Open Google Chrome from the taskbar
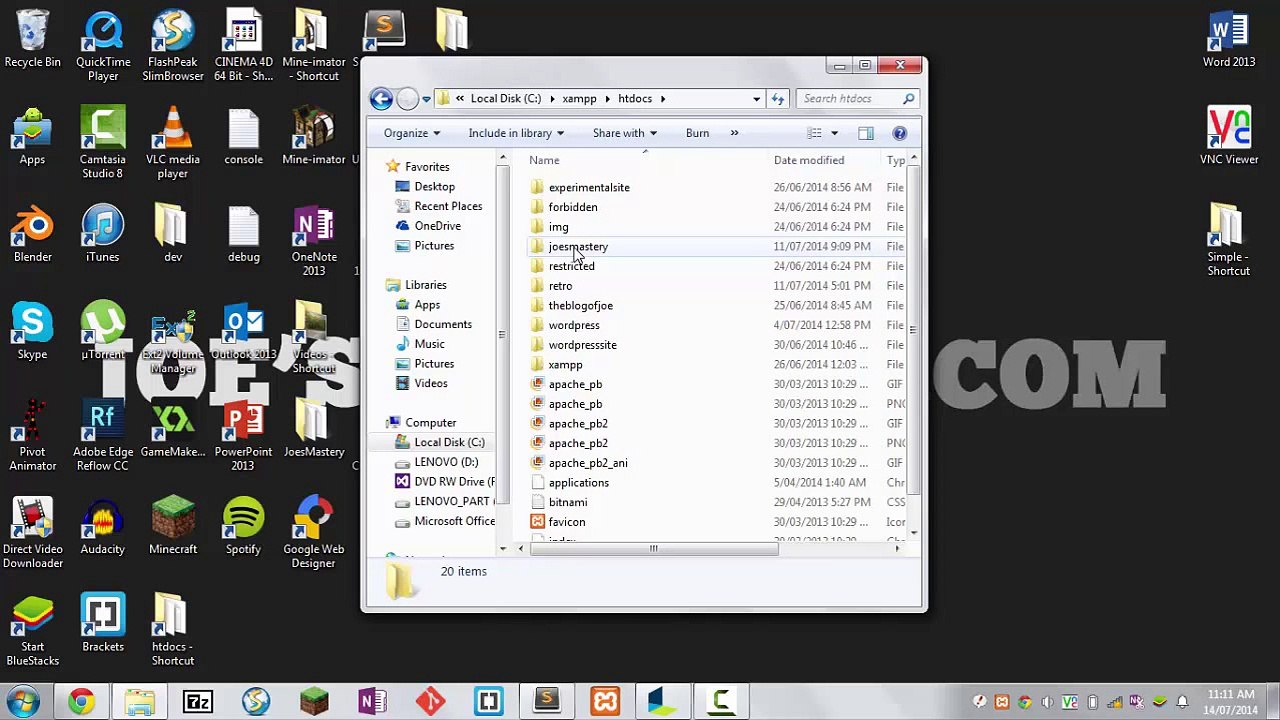 coord(81,702)
